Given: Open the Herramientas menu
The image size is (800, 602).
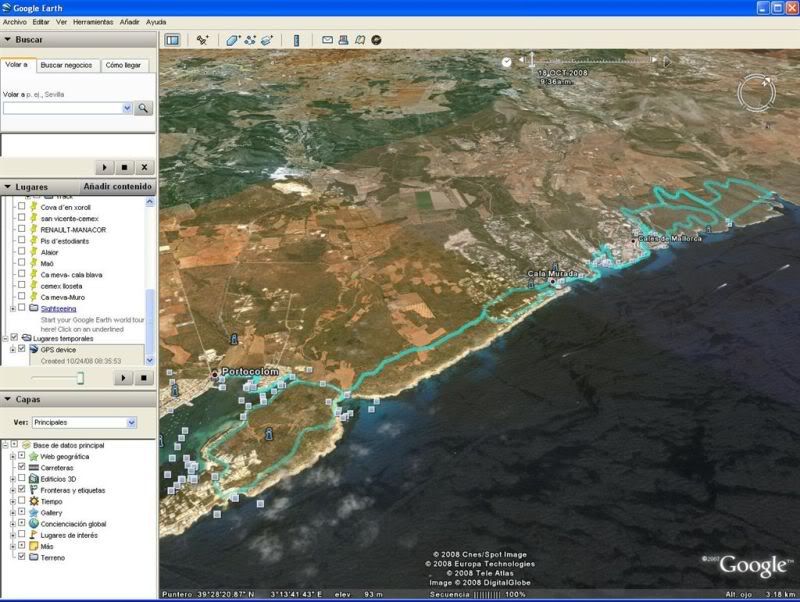Looking at the screenshot, I should point(93,22).
